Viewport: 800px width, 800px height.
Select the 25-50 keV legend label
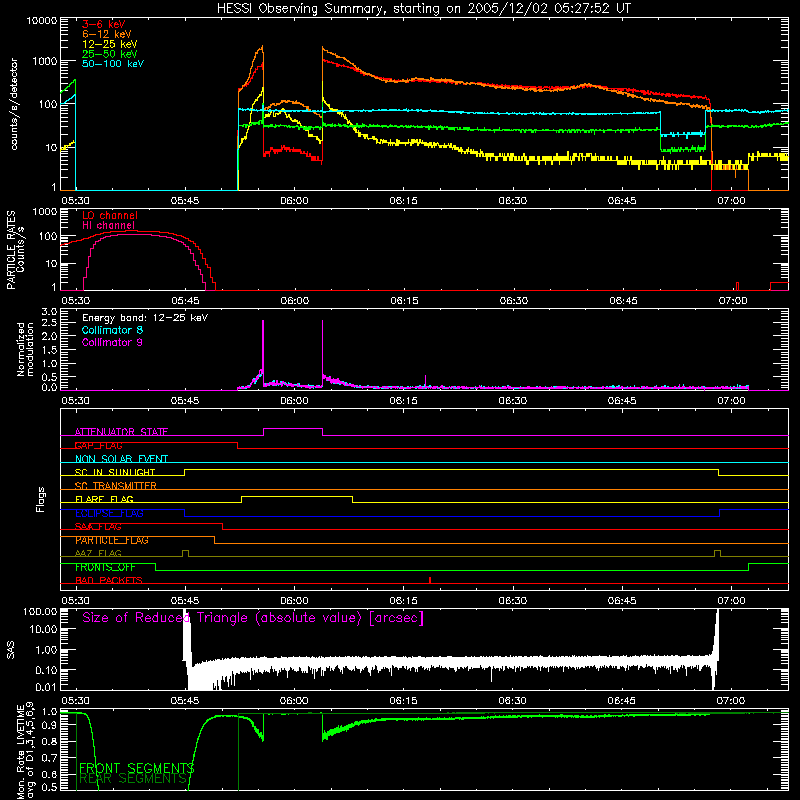click(110, 54)
